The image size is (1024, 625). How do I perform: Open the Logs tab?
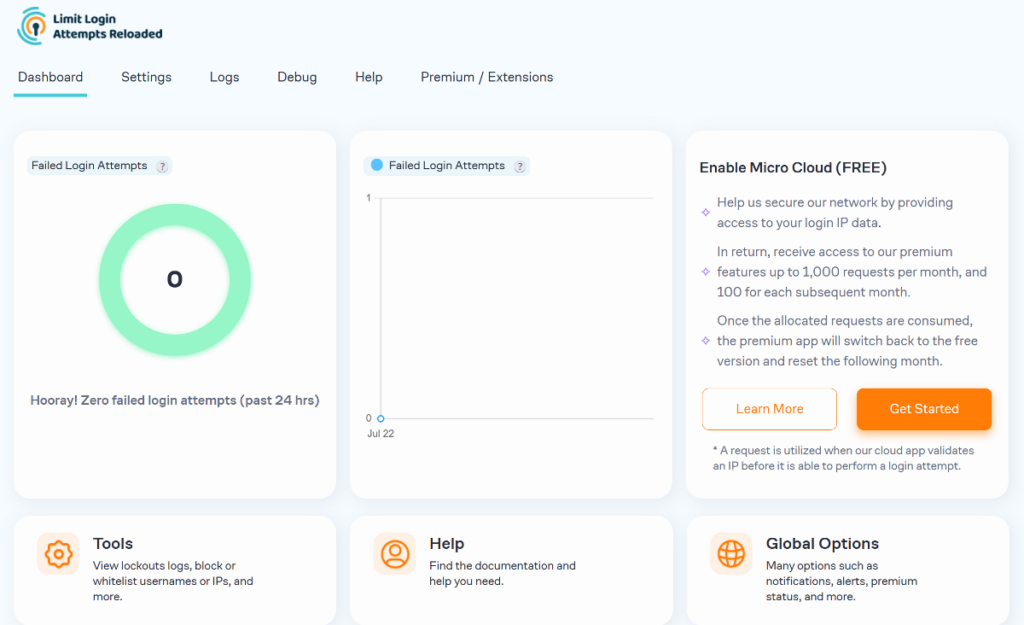pos(224,76)
